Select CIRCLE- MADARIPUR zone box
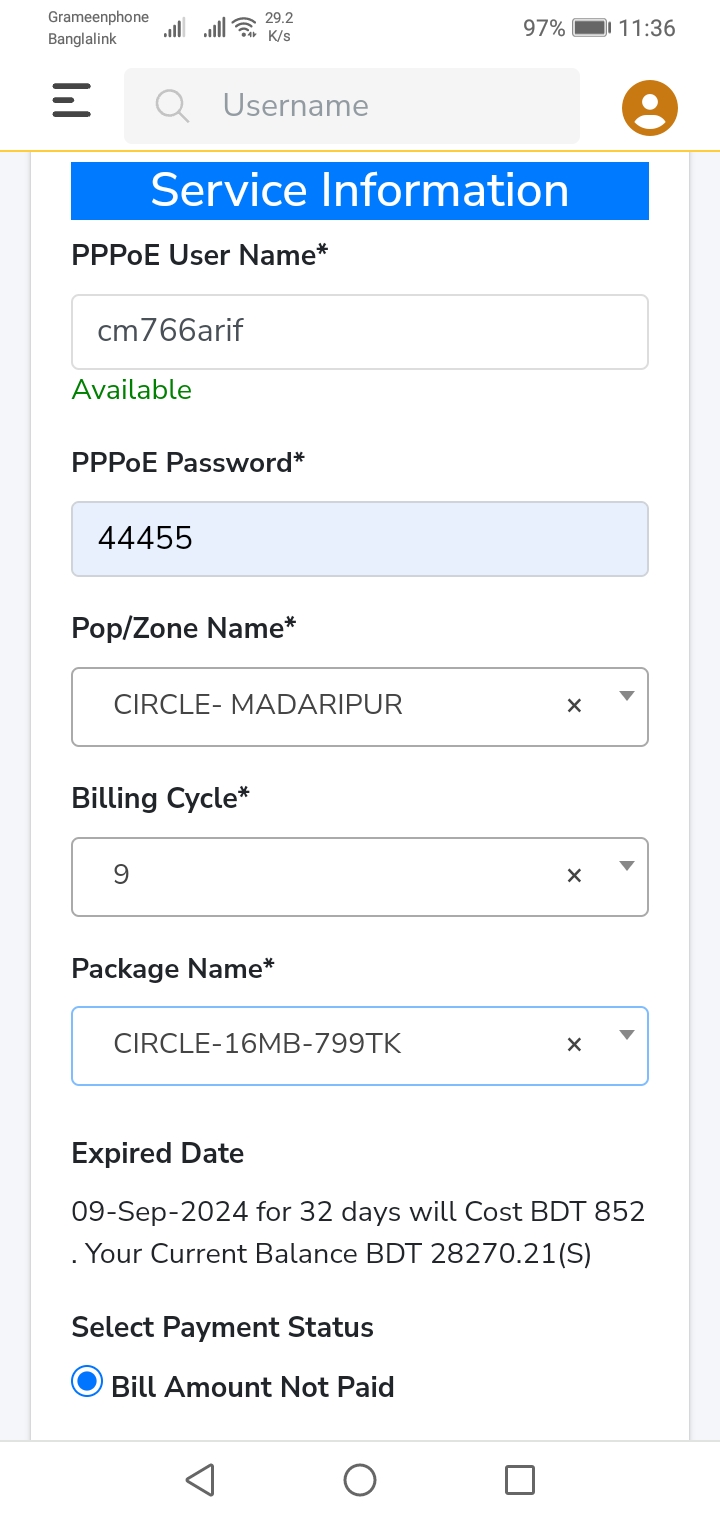This screenshot has width=720, height=1520. (360, 706)
